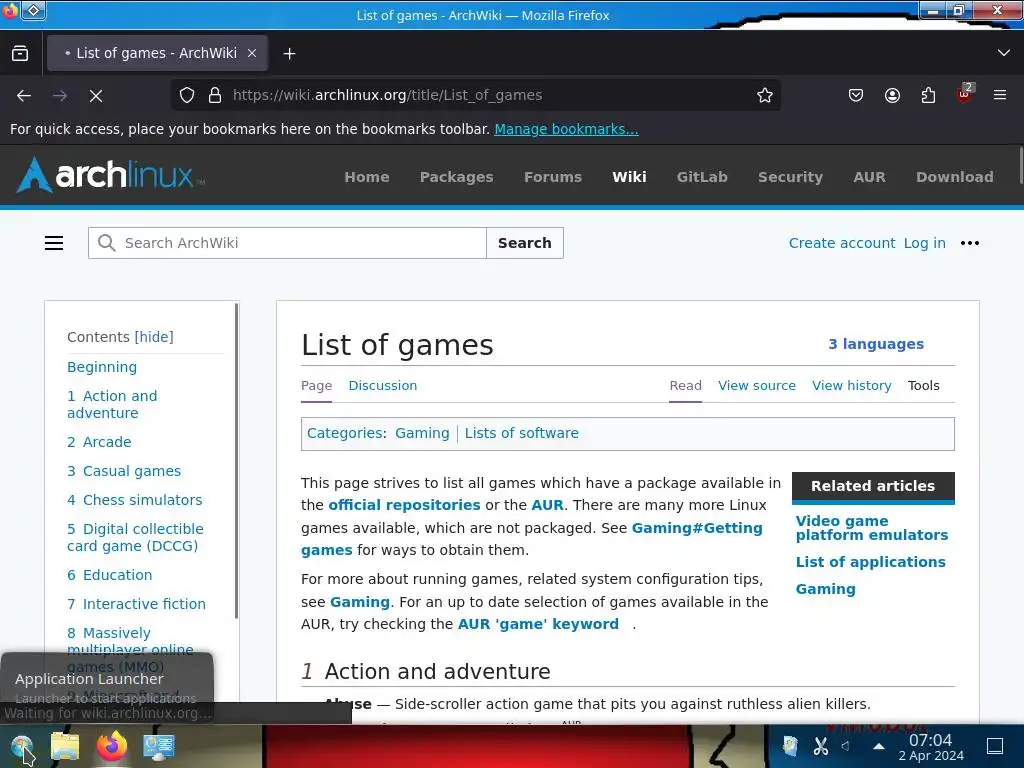The width and height of the screenshot is (1024, 768).
Task: Jump to Chess simulators in contents
Action: click(135, 500)
